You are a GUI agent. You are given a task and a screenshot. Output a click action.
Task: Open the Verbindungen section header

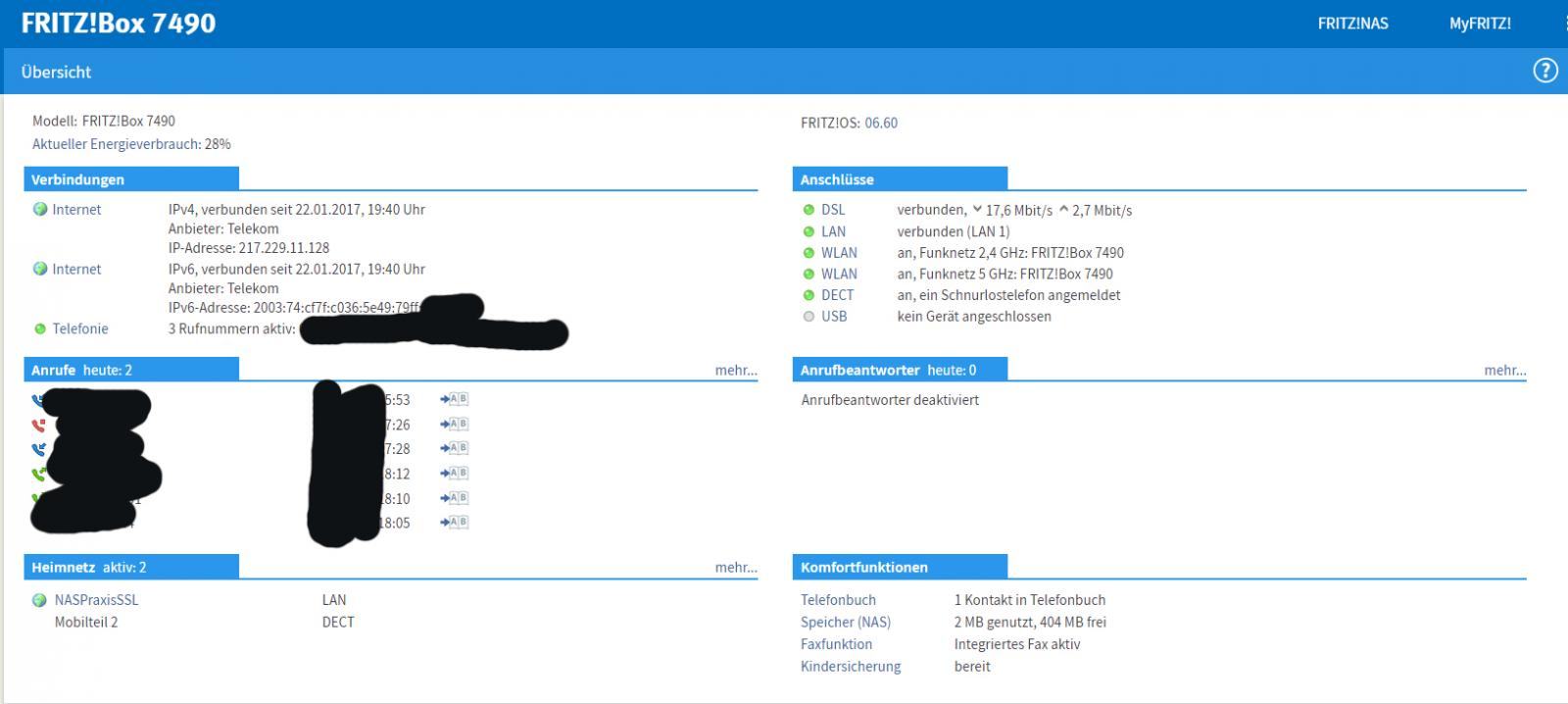131,179
